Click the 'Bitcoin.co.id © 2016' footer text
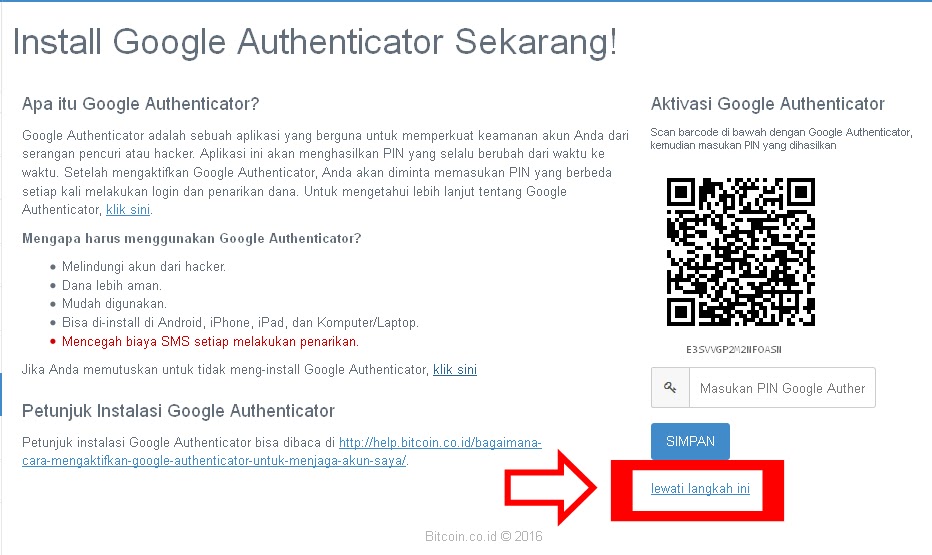Image resolution: width=932 pixels, height=555 pixels. (484, 536)
